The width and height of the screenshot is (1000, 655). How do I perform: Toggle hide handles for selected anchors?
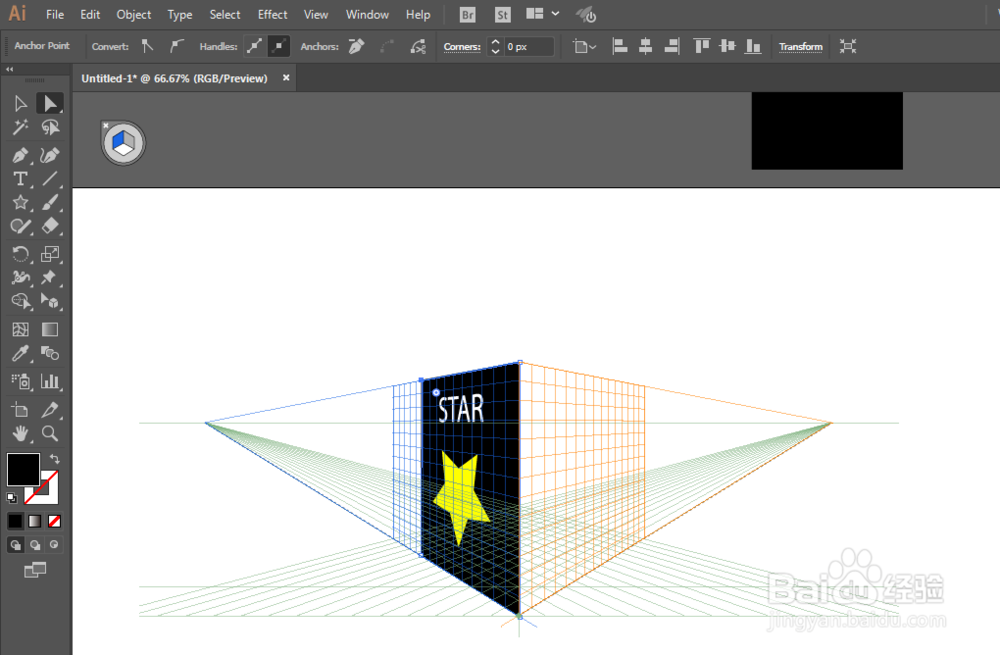[279, 46]
